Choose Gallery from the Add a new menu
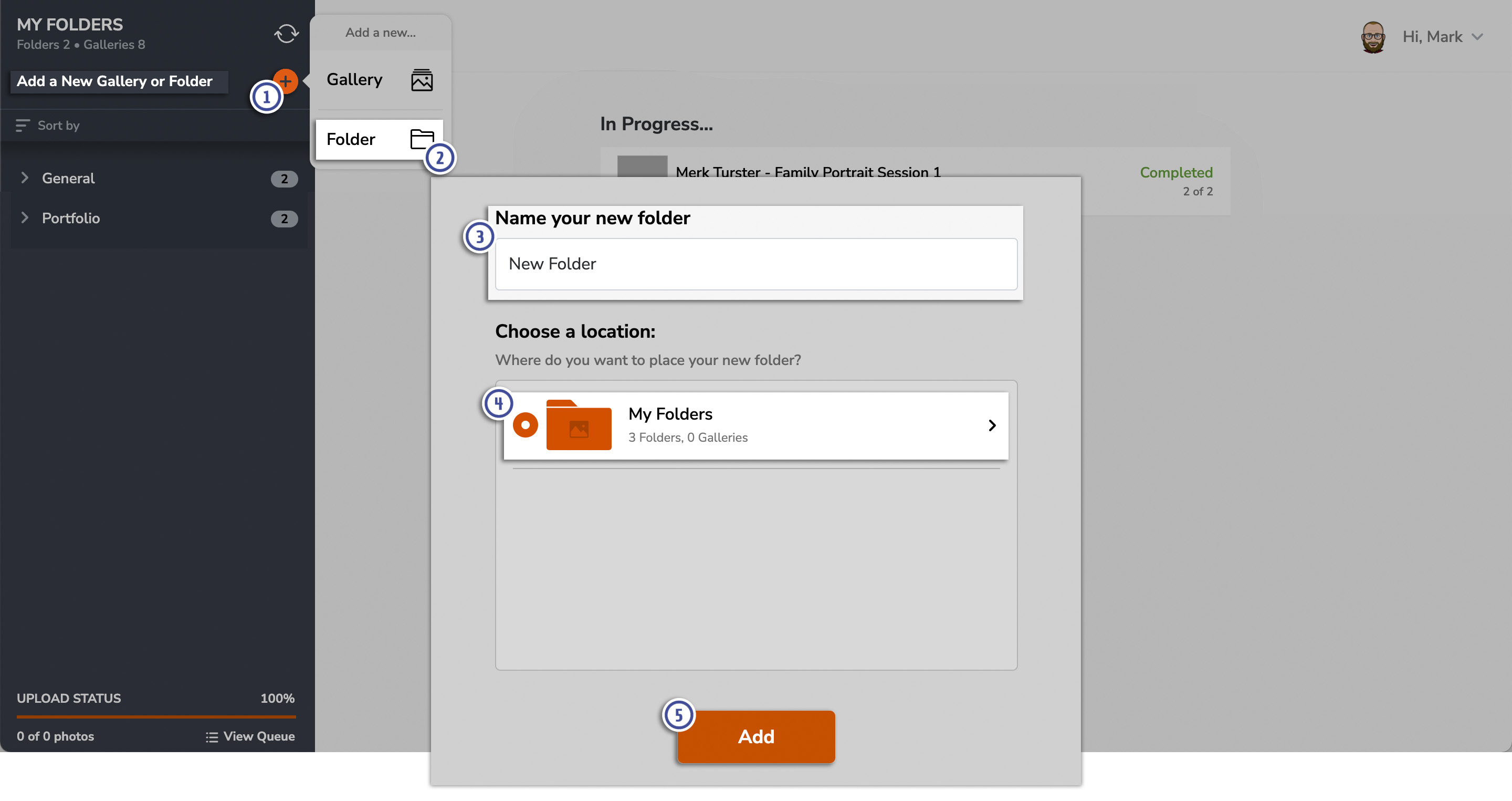This screenshot has width=1512, height=801. point(354,80)
